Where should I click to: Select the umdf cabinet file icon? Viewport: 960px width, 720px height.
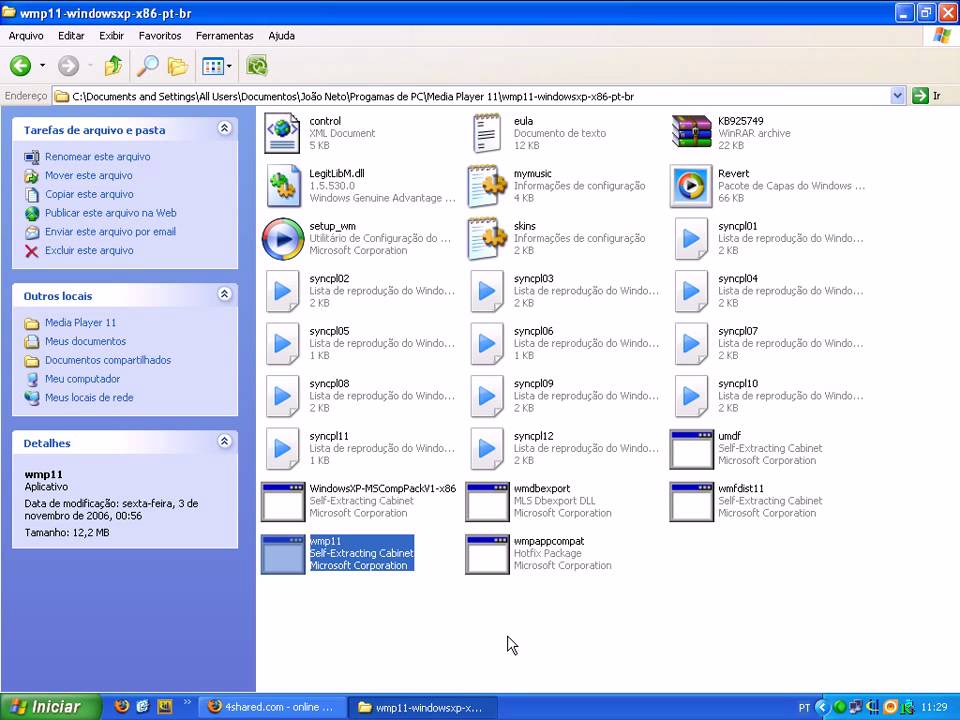(x=691, y=449)
